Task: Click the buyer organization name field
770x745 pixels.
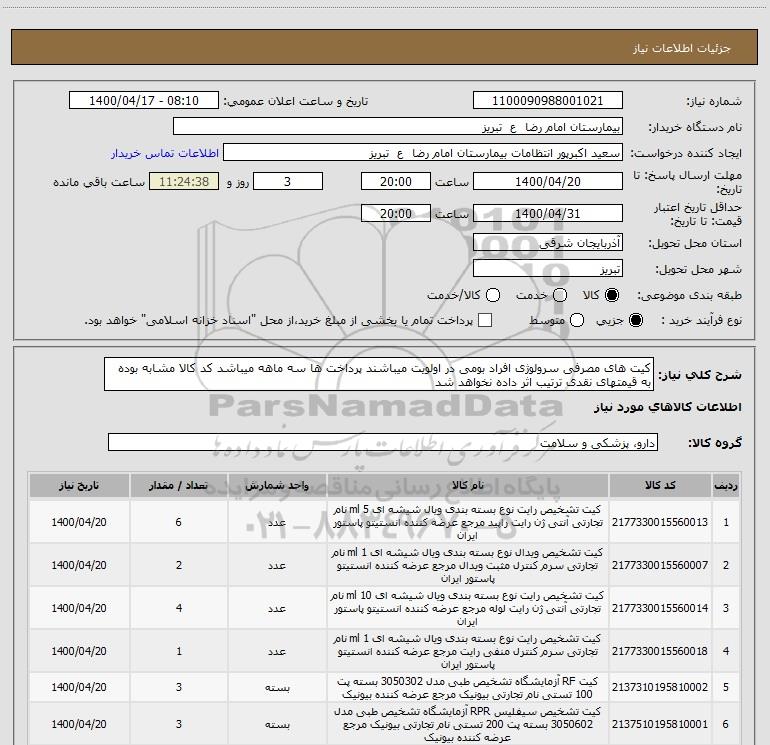Action: click(398, 127)
